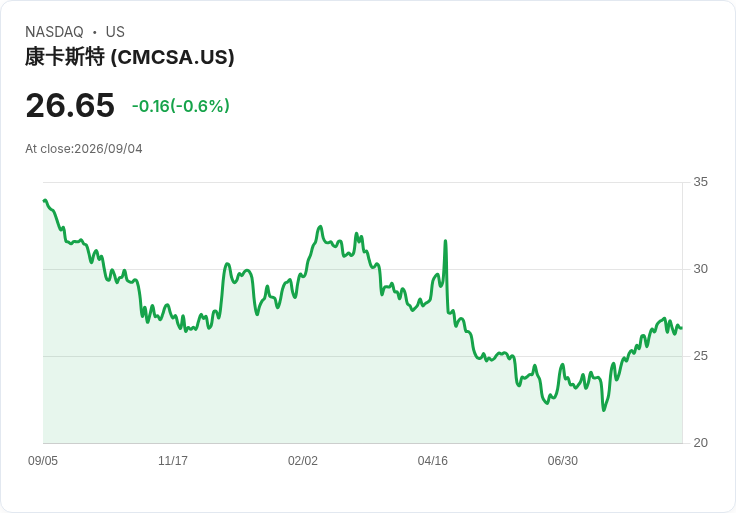Click the US market label

[x=115, y=32]
